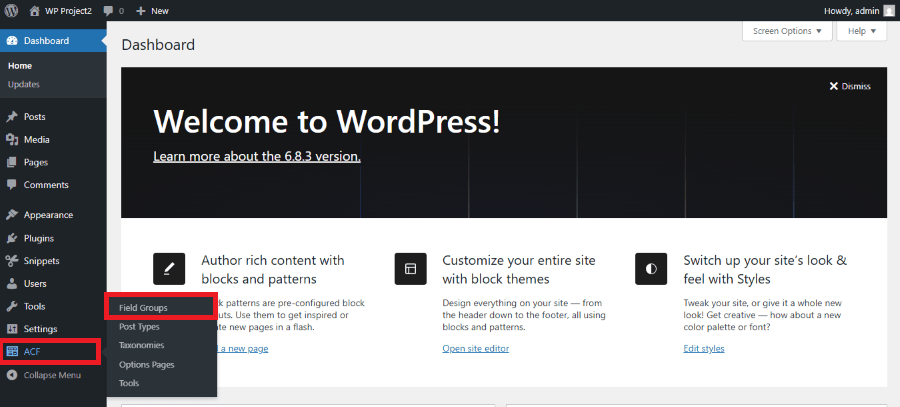Click the 'Open site editor' link

(x=476, y=349)
